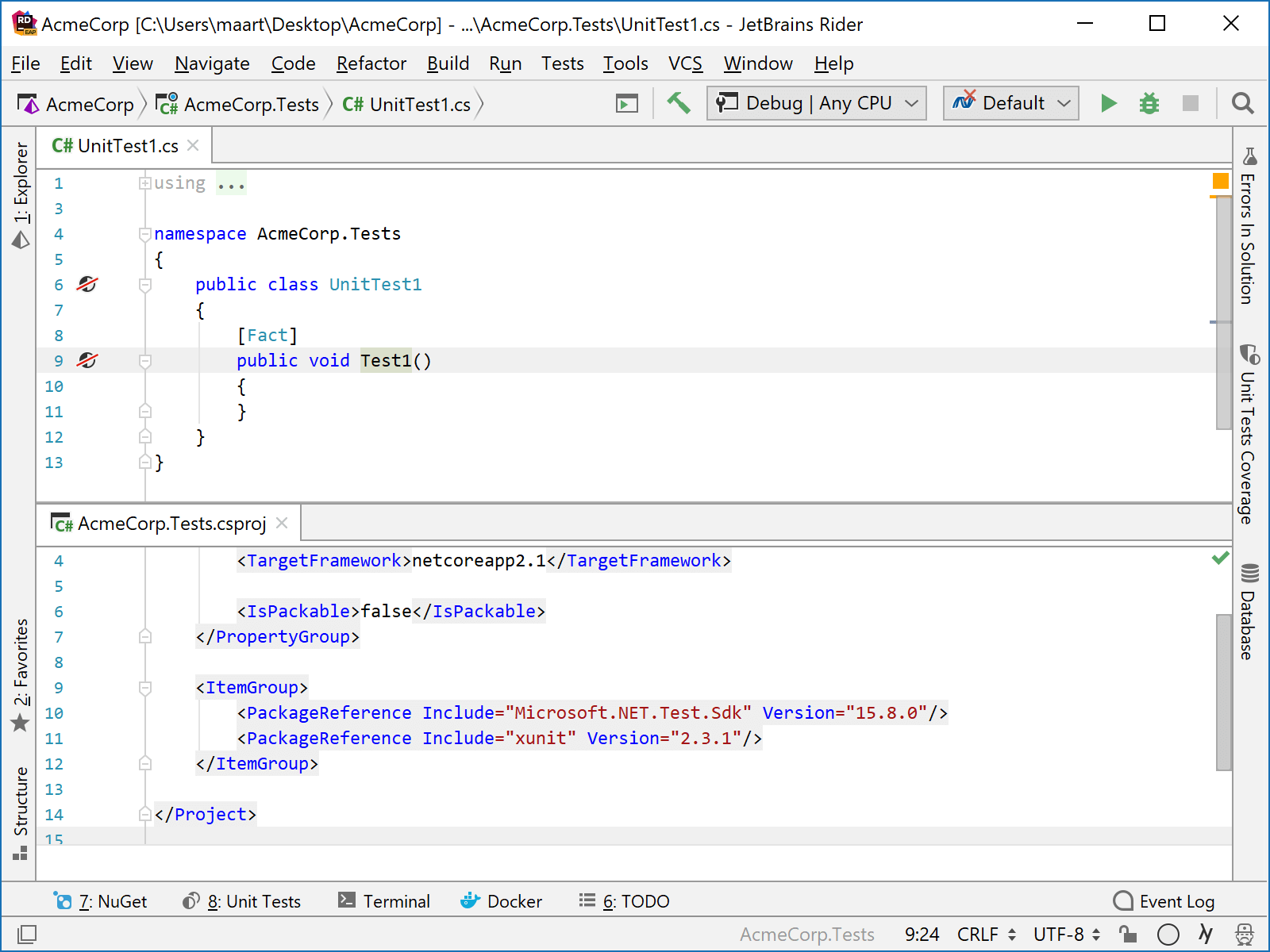Open the View menu
Viewport: 1270px width, 952px height.
[133, 63]
